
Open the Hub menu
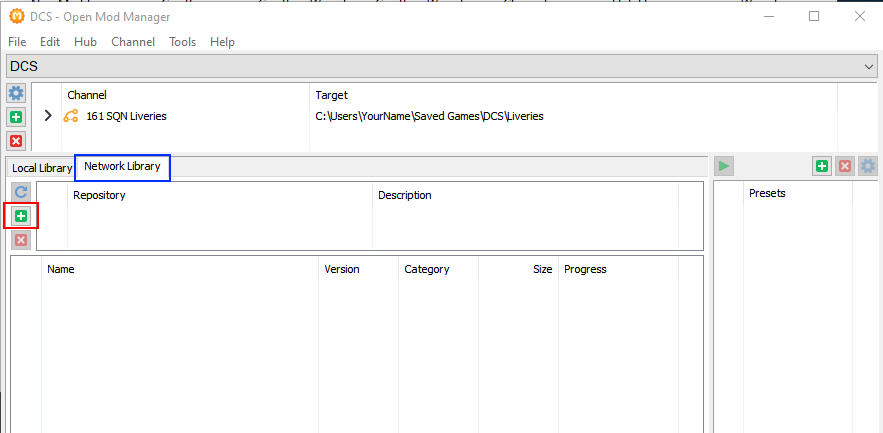point(86,42)
